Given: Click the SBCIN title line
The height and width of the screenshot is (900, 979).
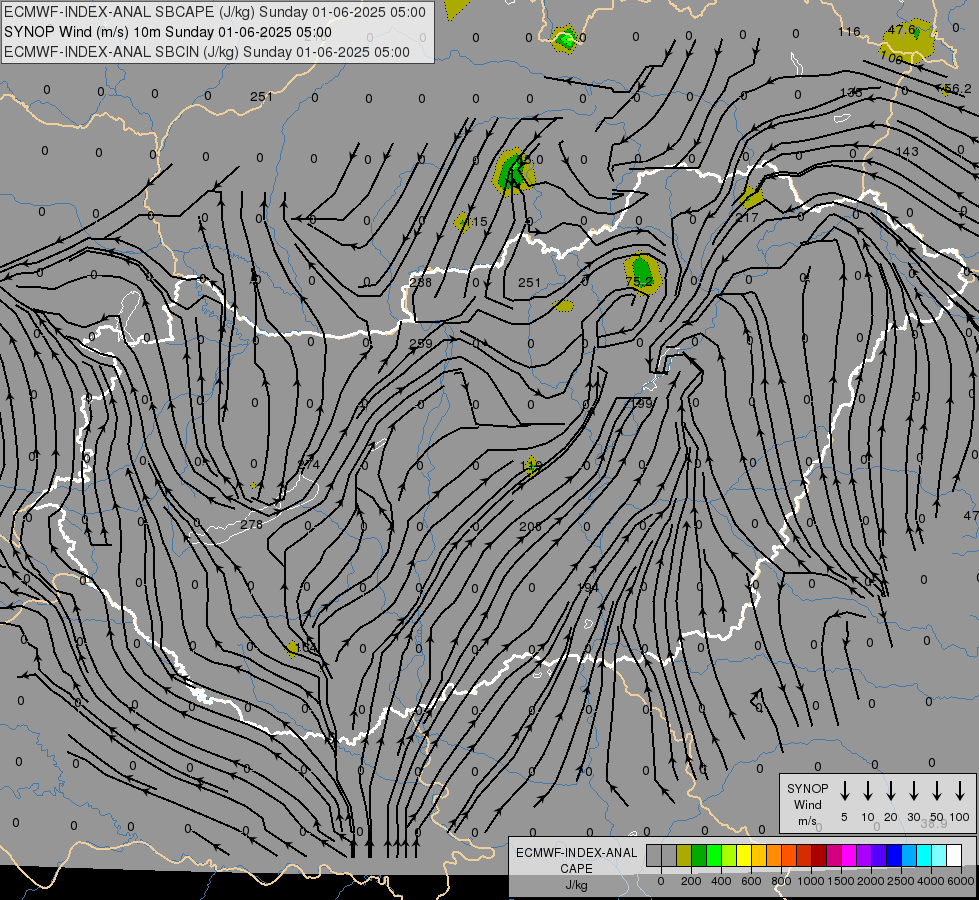Looking at the screenshot, I should [x=207, y=52].
